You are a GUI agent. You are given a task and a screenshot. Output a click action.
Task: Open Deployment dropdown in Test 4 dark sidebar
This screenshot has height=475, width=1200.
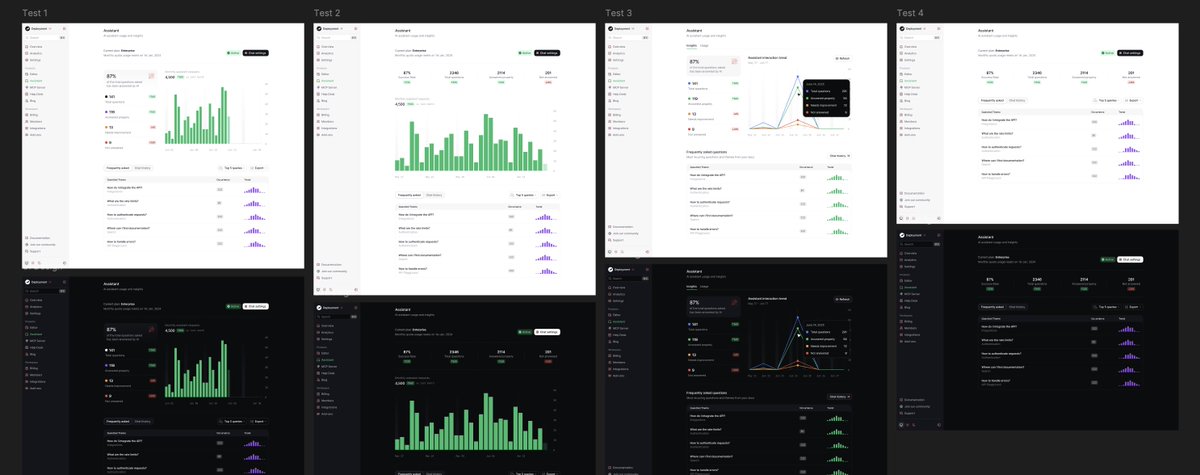tap(912, 235)
